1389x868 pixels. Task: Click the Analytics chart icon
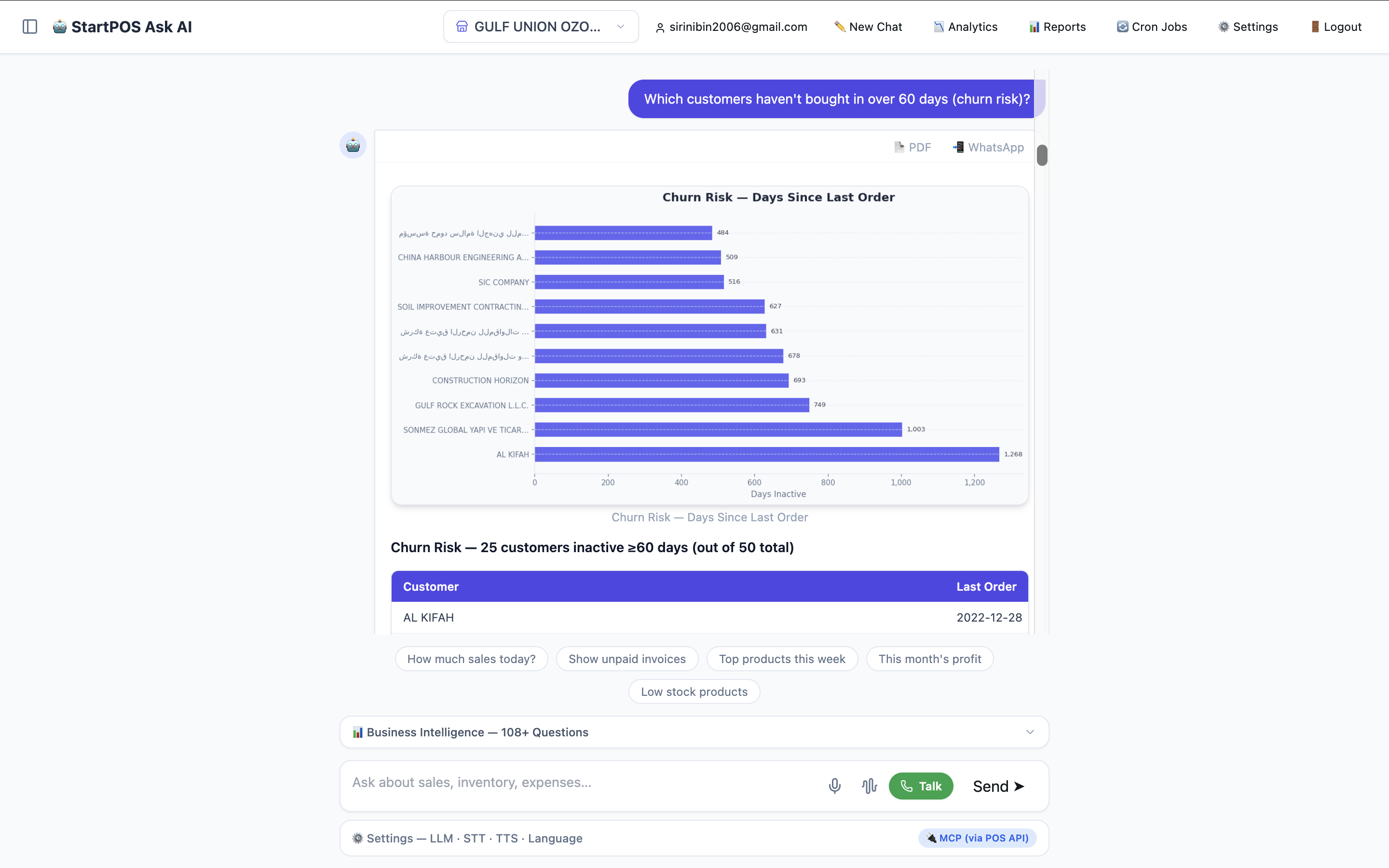(939, 27)
